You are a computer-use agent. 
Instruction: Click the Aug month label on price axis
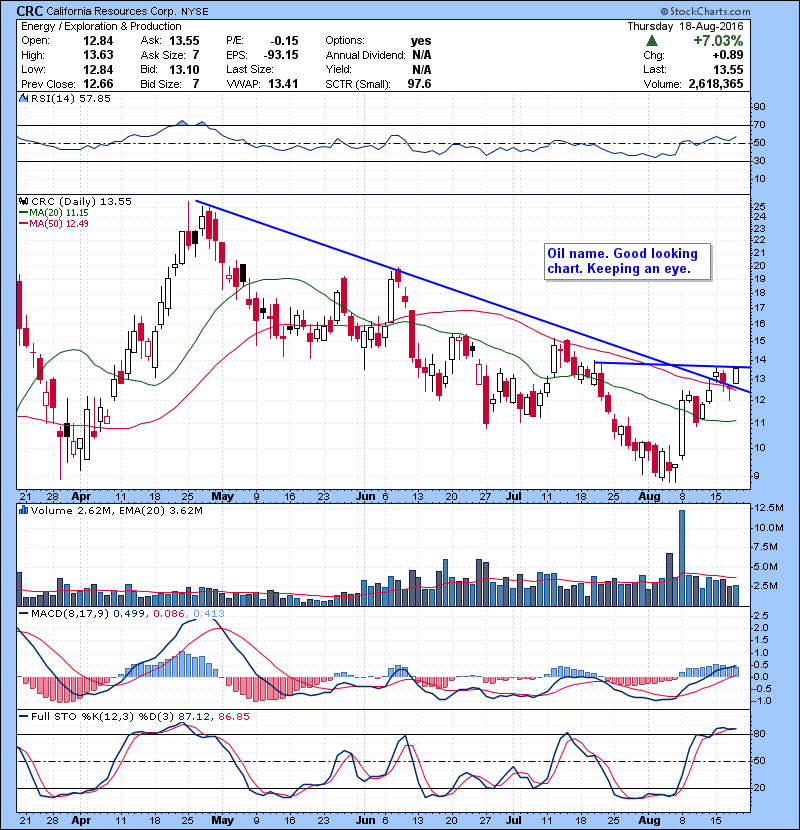point(649,497)
